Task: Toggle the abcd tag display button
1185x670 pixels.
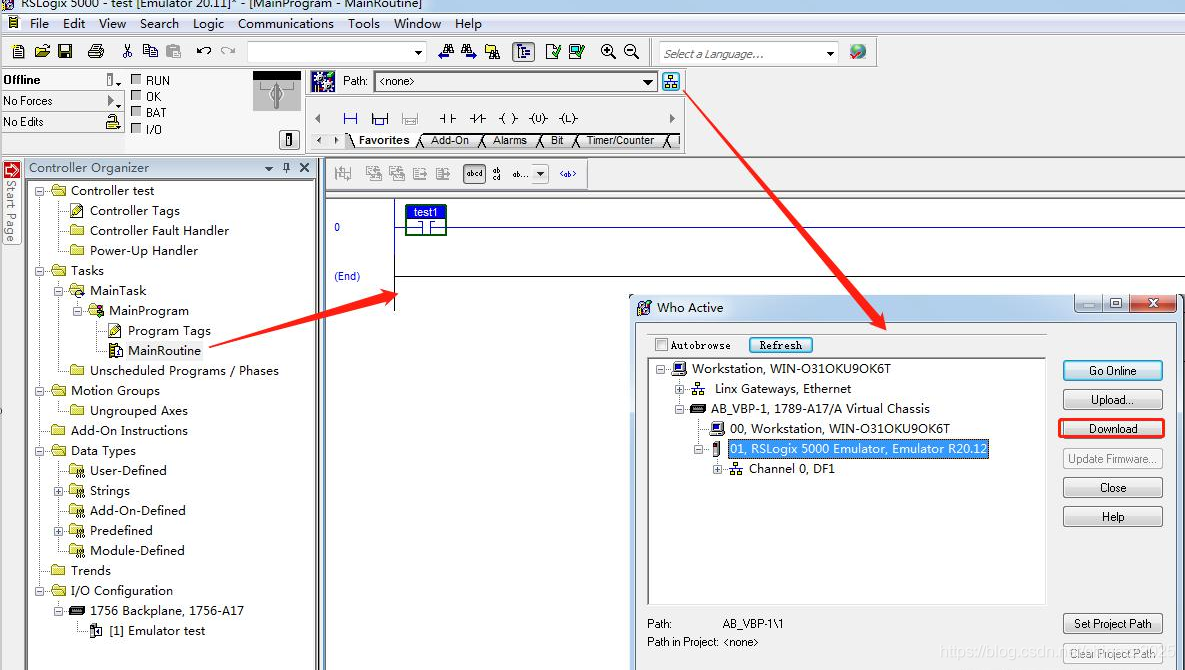Action: click(x=474, y=174)
